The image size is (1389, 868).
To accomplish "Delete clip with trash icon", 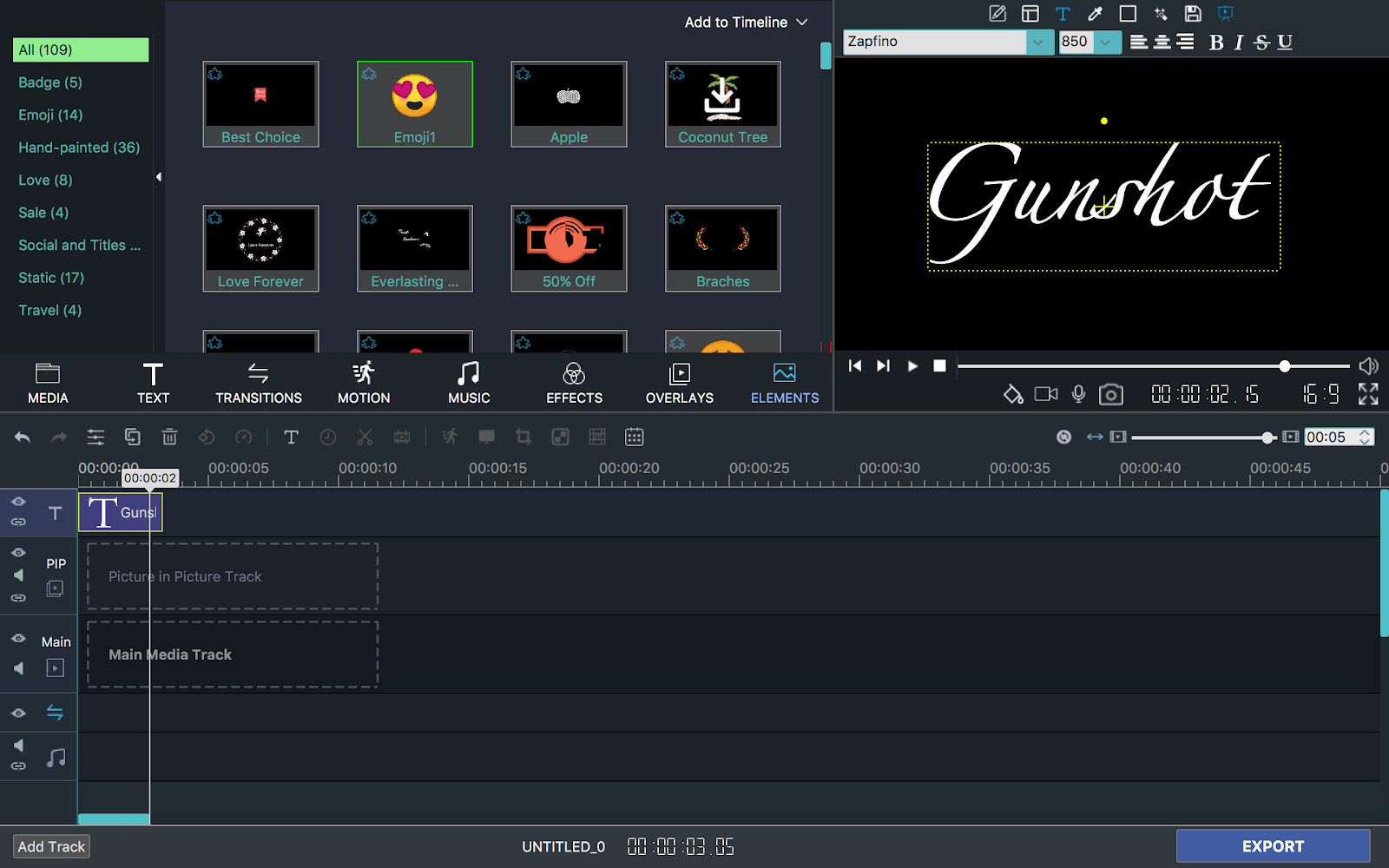I will tap(169, 437).
